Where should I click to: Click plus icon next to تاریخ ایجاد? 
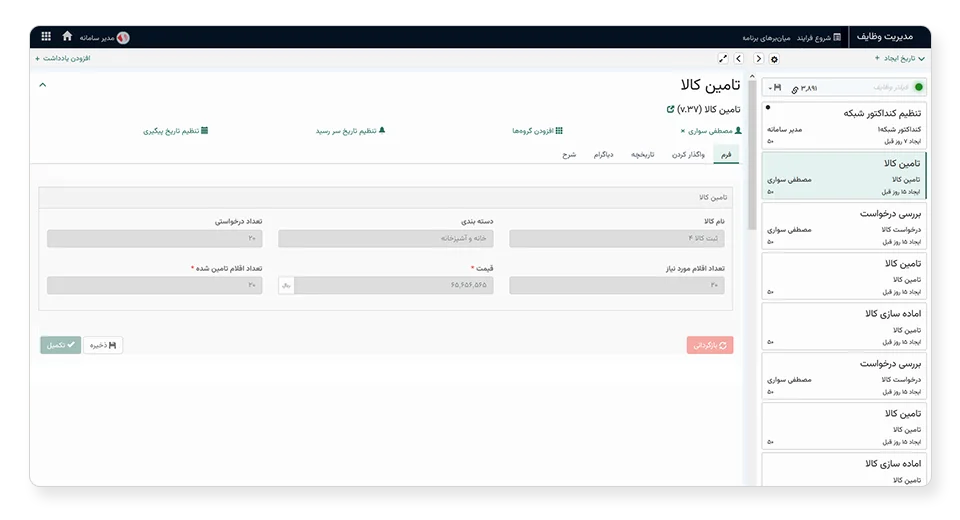[x=877, y=58]
